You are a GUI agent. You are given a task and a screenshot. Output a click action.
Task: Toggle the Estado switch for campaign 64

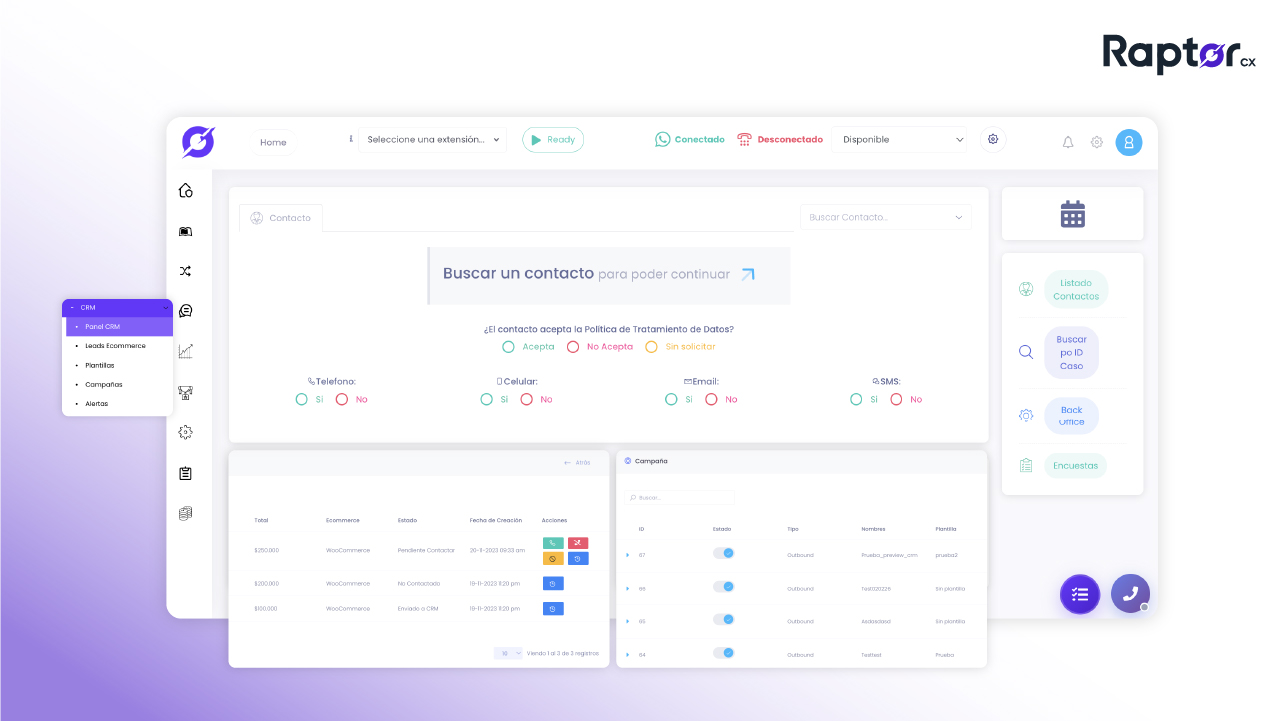point(724,653)
